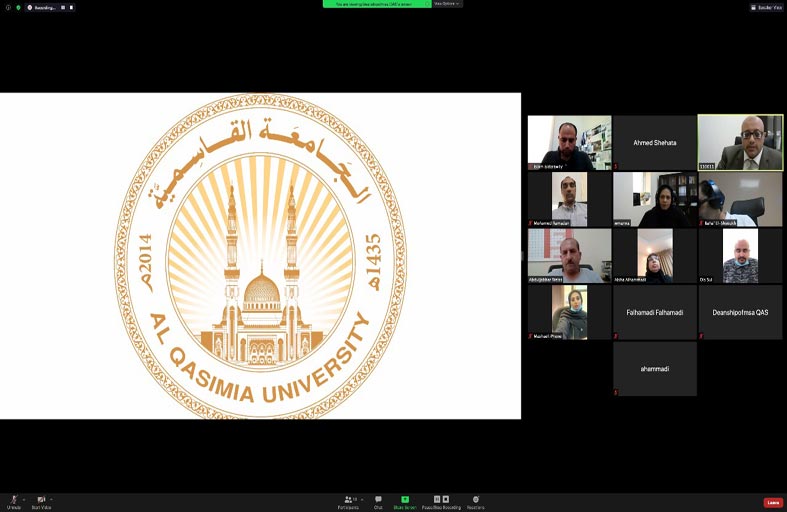The image size is (787, 512).
Task: Click muted mic icon on Ahmed Shehata tile
Action: click(x=616, y=166)
